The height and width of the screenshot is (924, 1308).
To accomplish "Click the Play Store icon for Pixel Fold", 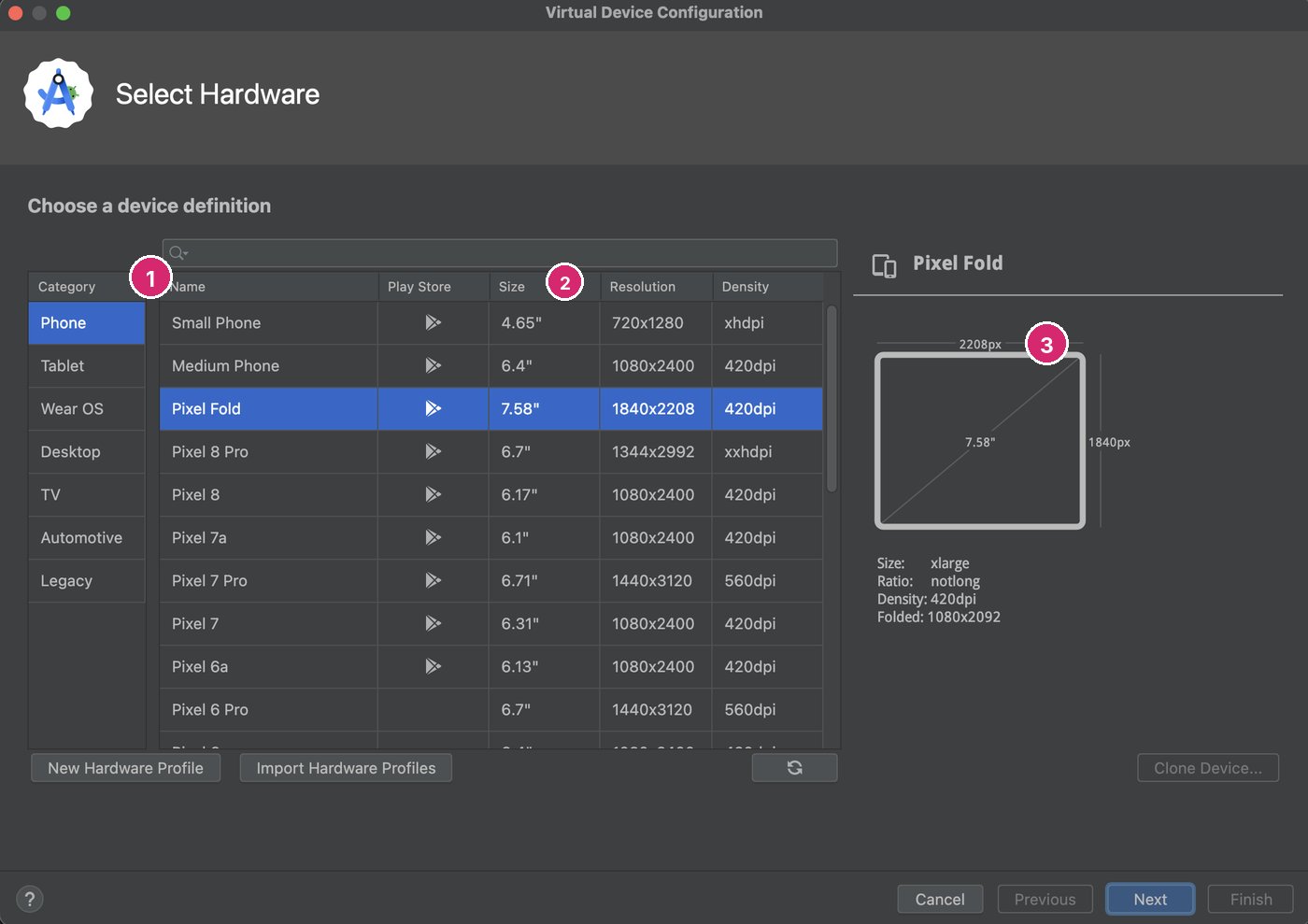I will pyautogui.click(x=433, y=408).
